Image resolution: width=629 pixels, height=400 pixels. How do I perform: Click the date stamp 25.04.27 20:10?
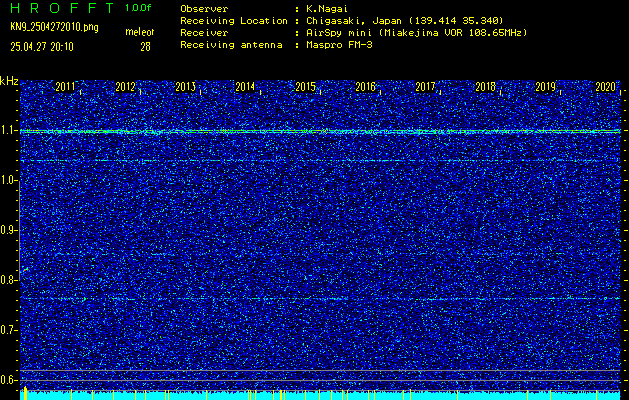pos(42,47)
